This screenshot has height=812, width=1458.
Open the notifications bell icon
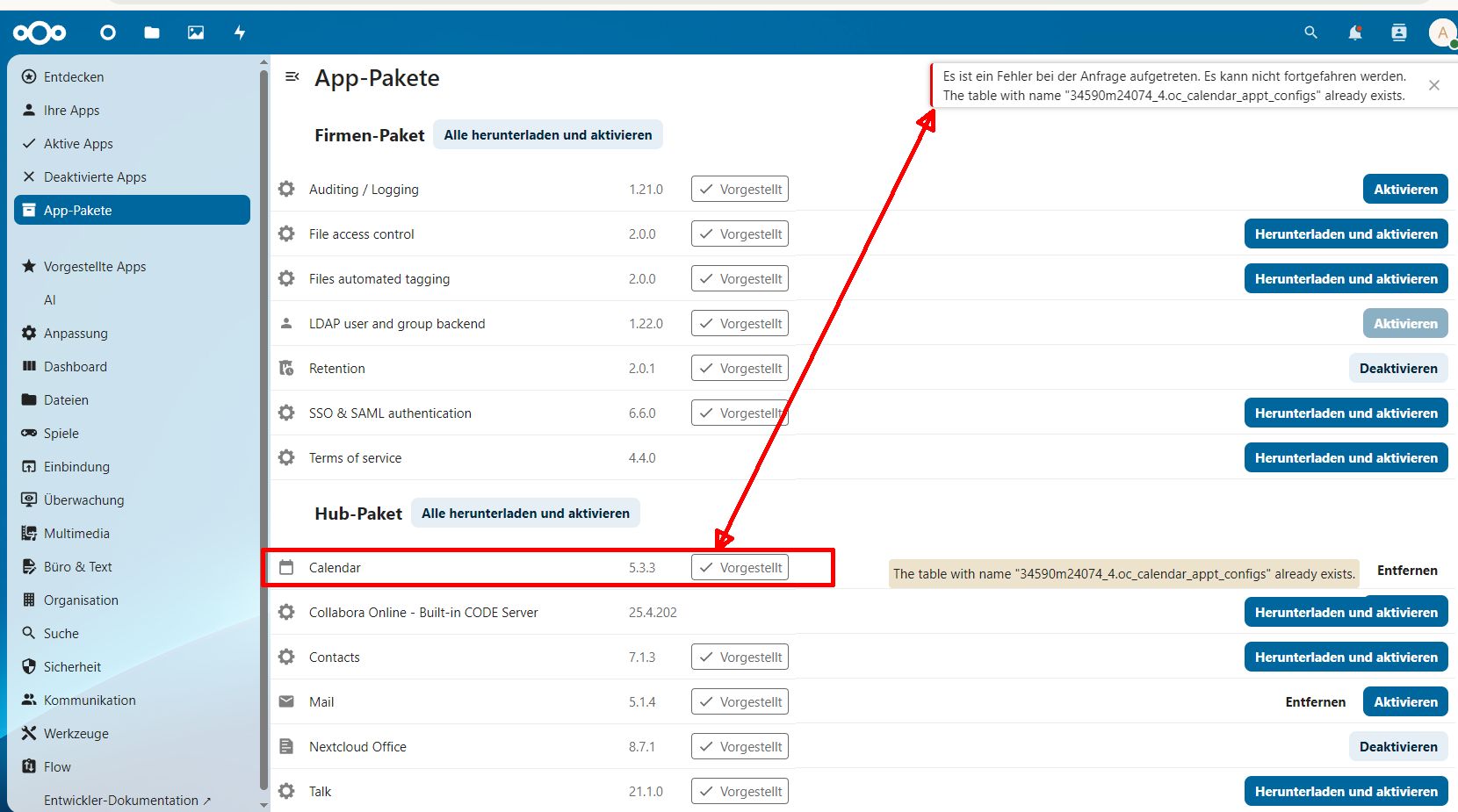[x=1355, y=32]
